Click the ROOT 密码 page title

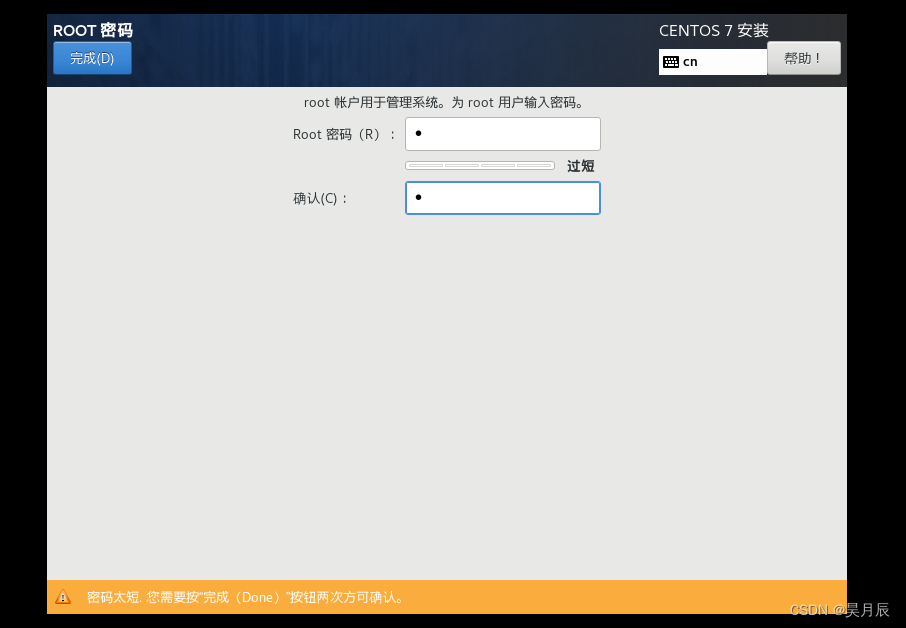click(x=93, y=30)
